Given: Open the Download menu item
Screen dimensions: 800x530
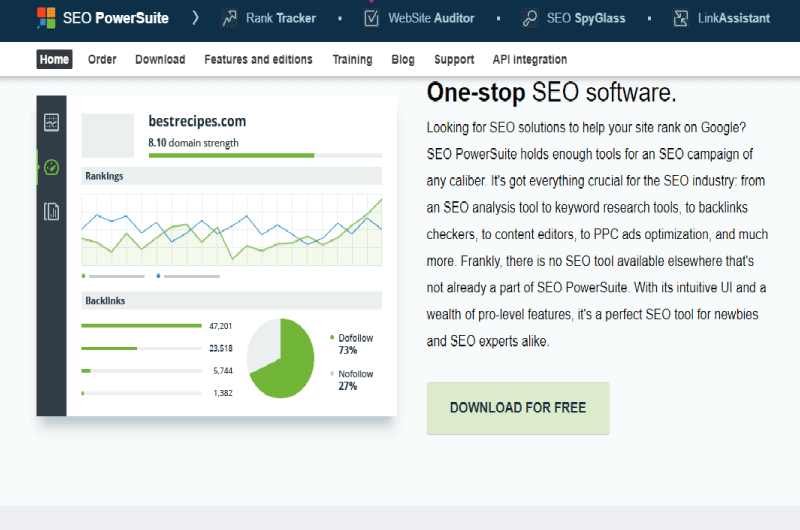Looking at the screenshot, I should 160,59.
